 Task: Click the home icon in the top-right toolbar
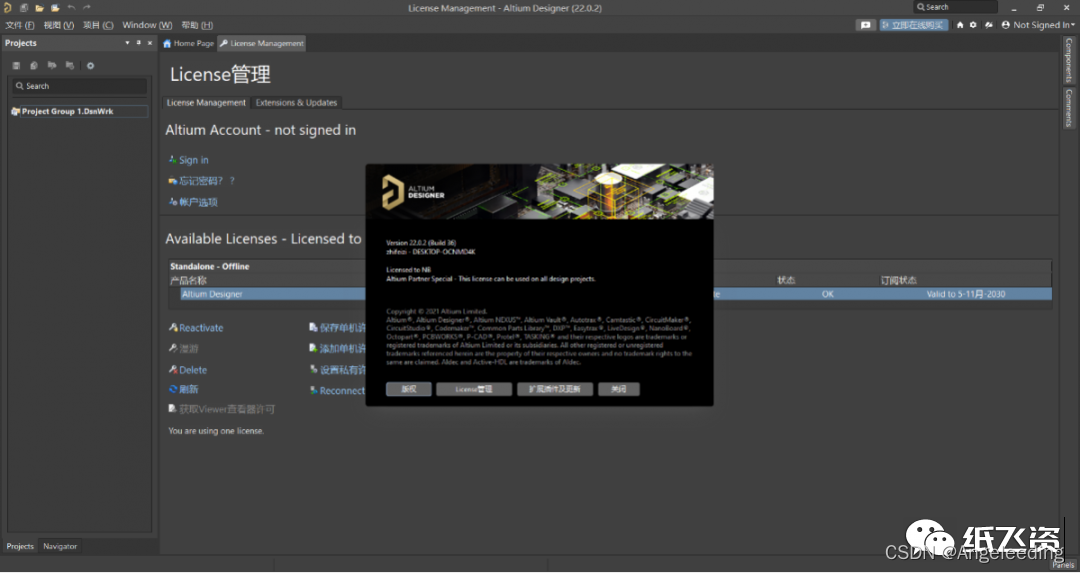[x=960, y=25]
